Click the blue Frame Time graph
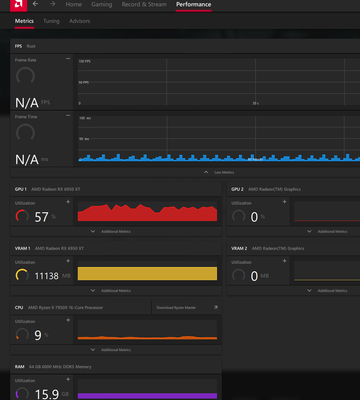This screenshot has width=360, height=400. tap(219, 139)
